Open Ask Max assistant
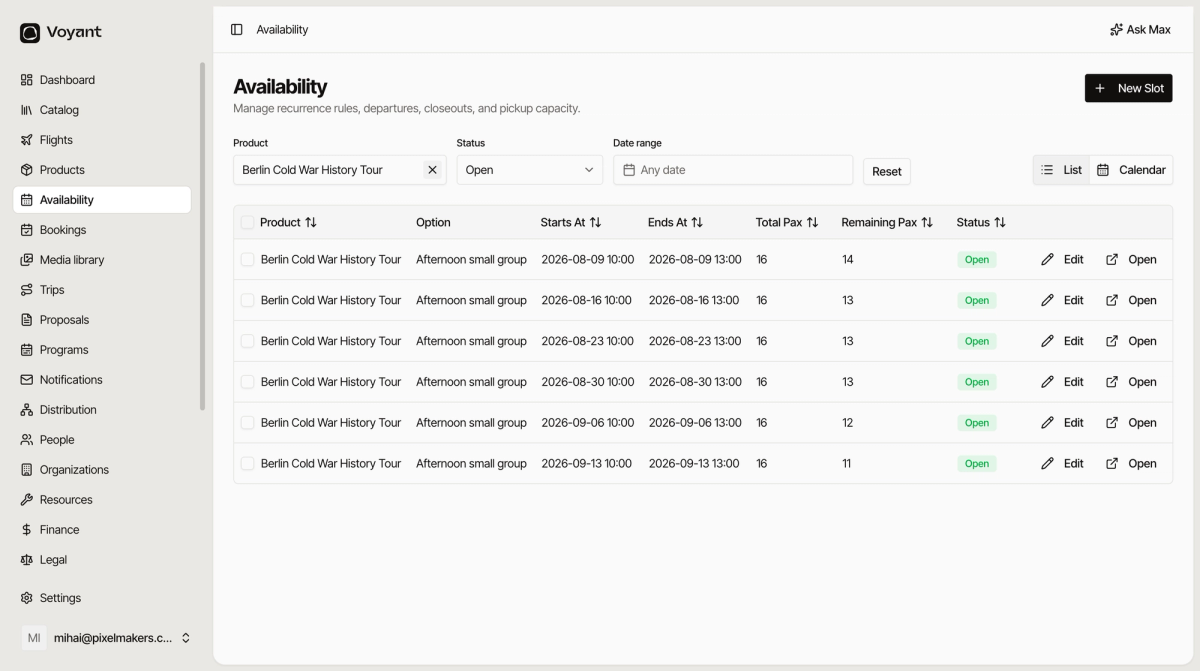Viewport: 1200px width, 671px height. tap(1140, 30)
